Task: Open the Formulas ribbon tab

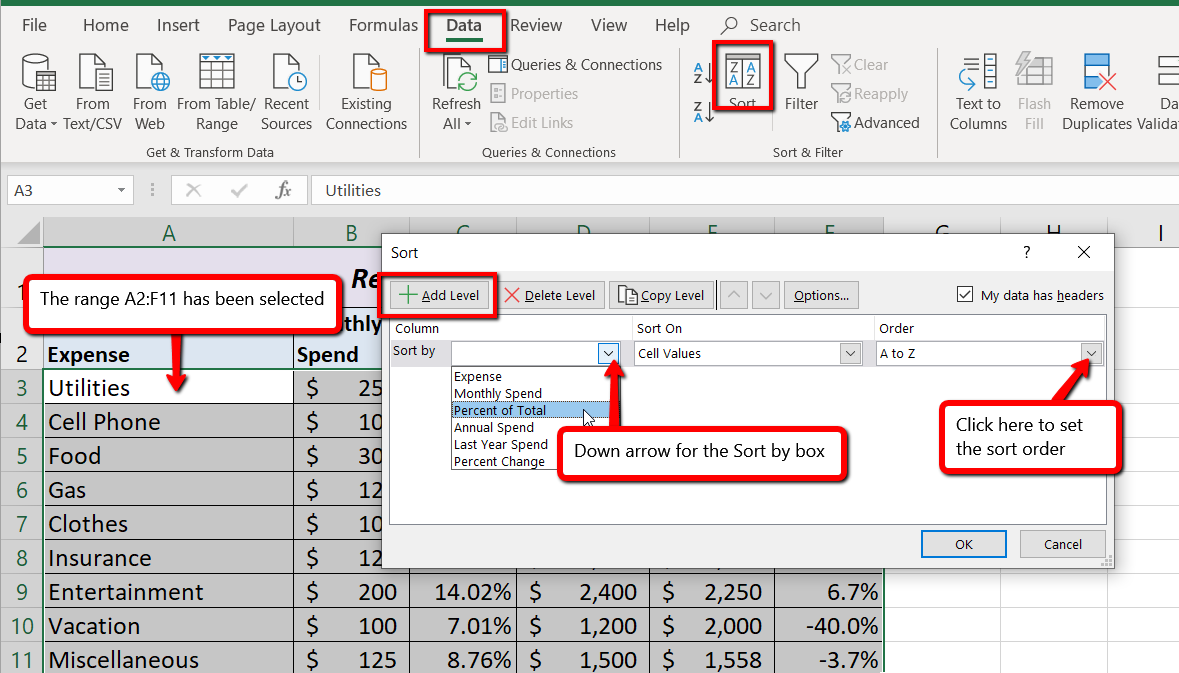Action: pyautogui.click(x=383, y=25)
